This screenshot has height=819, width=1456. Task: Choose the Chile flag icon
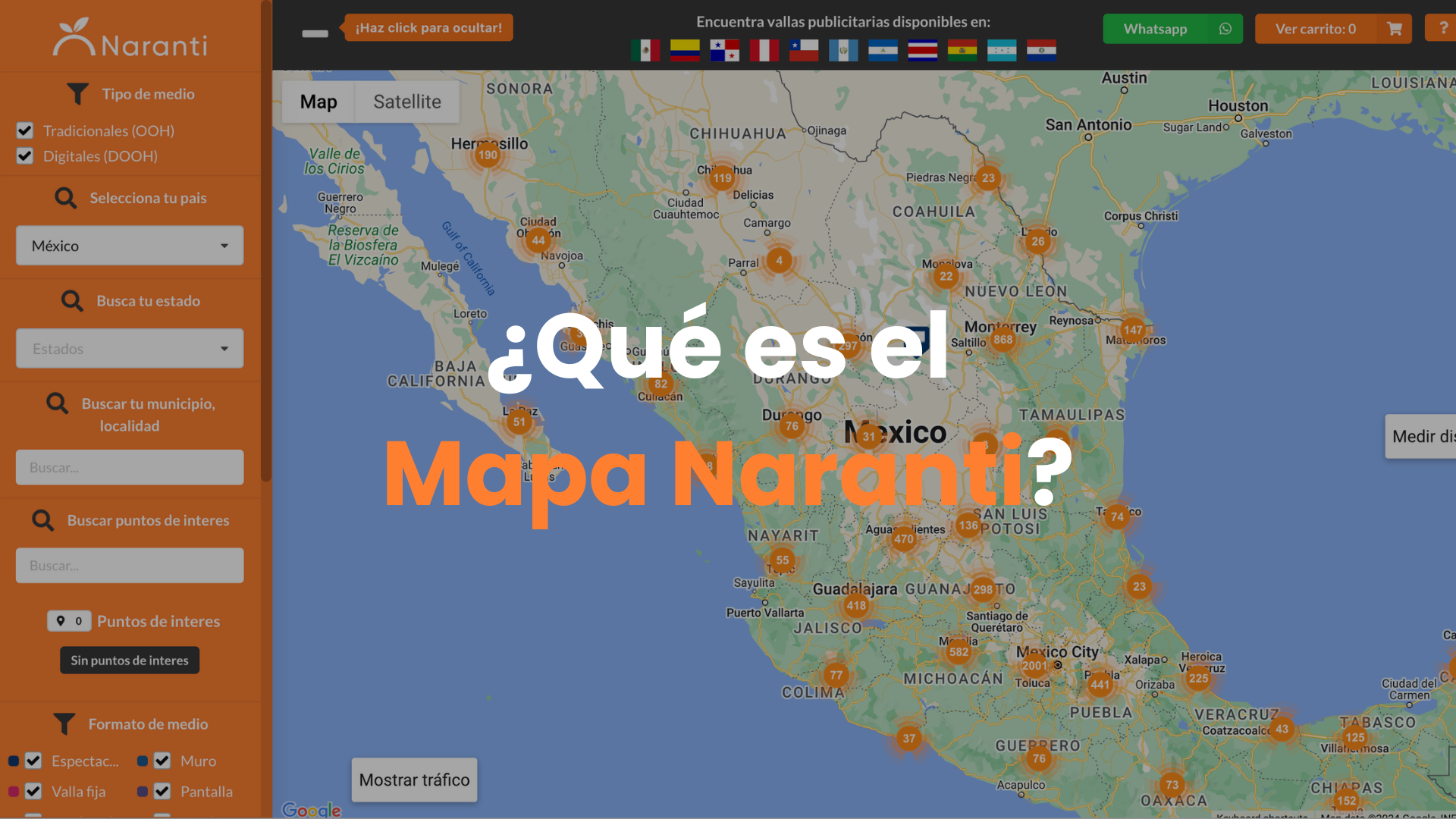click(x=804, y=50)
